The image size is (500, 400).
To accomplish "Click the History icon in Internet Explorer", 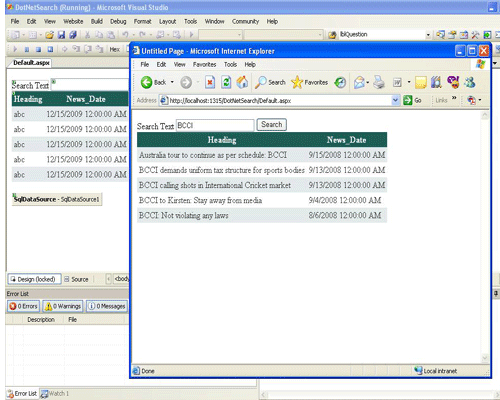I will [x=340, y=82].
